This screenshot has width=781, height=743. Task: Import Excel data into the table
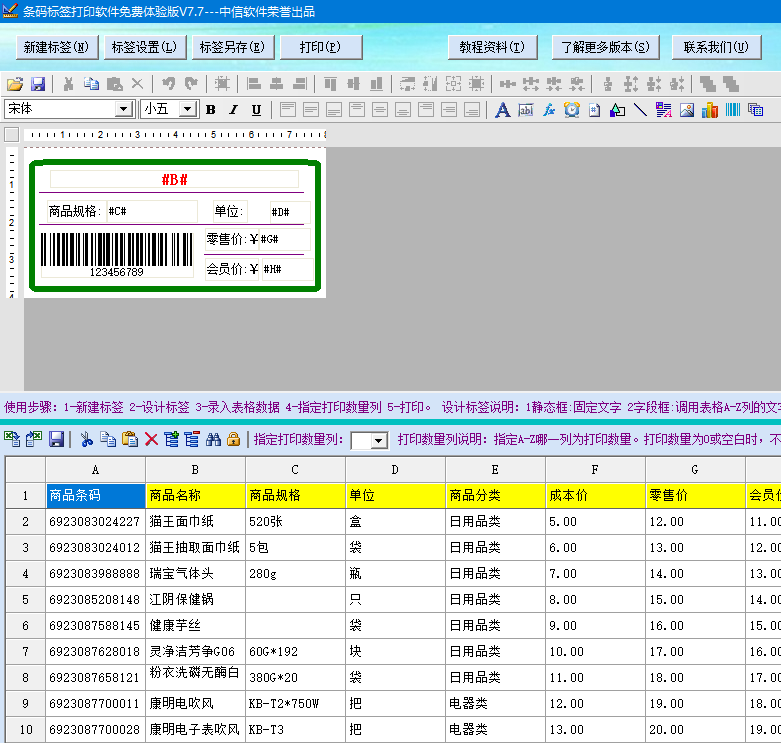click(x=12, y=439)
